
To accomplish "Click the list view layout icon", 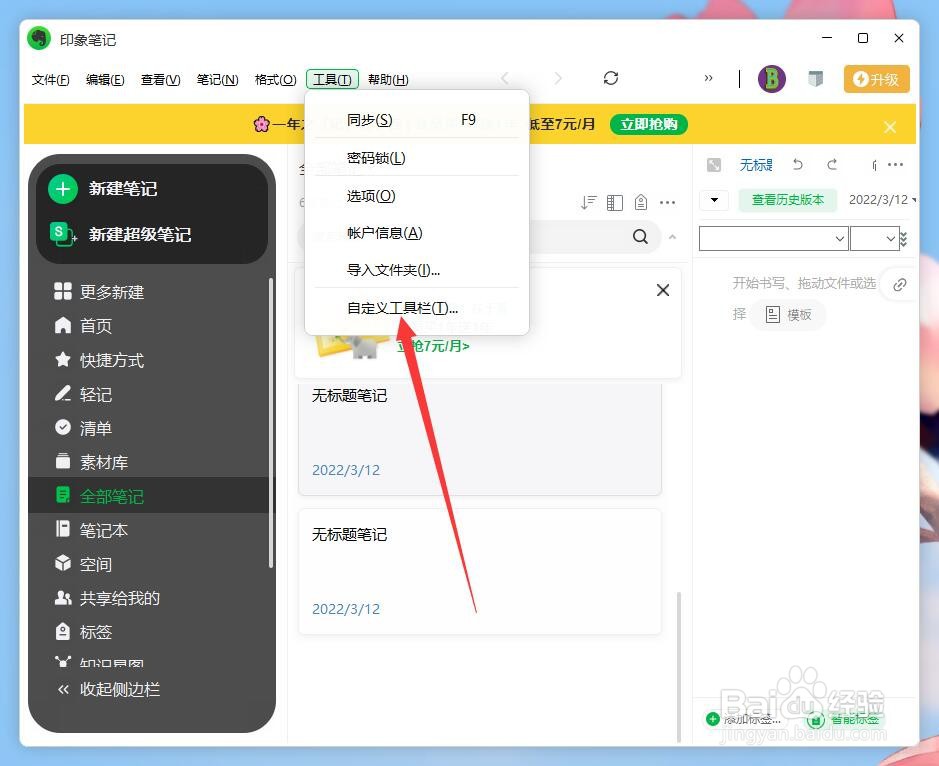I will [614, 202].
